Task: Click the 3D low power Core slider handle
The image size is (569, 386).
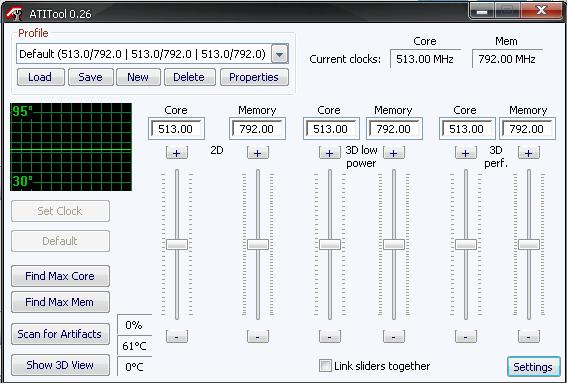Action: (329, 245)
